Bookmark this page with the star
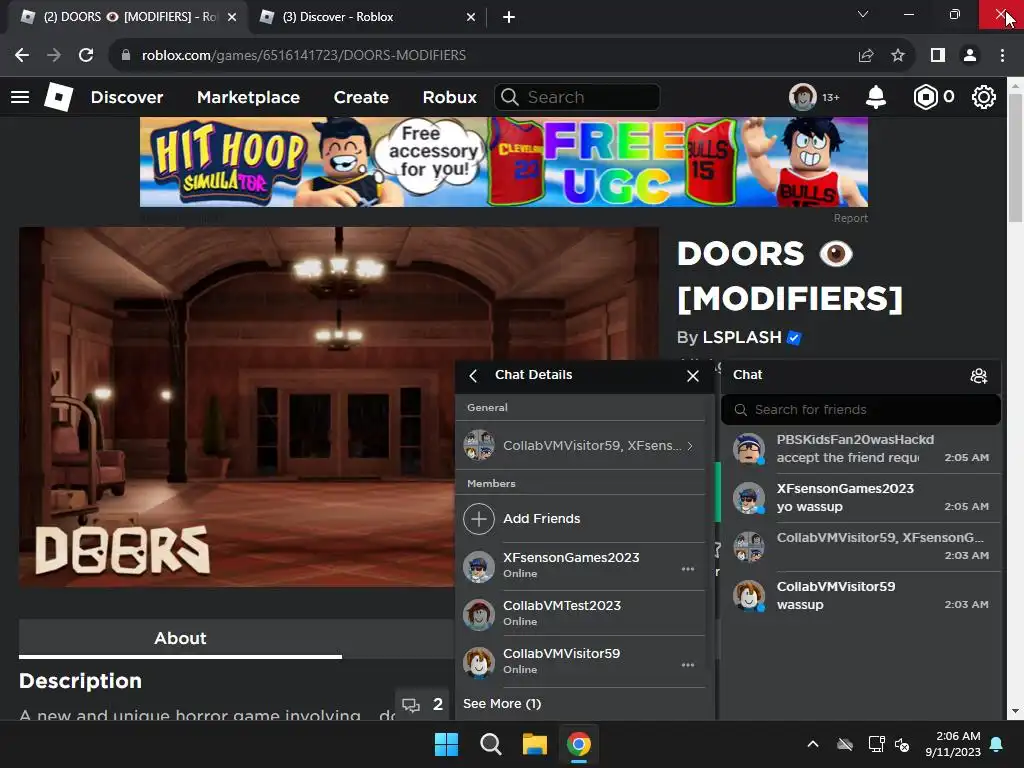This screenshot has width=1024, height=768. pos(898,56)
